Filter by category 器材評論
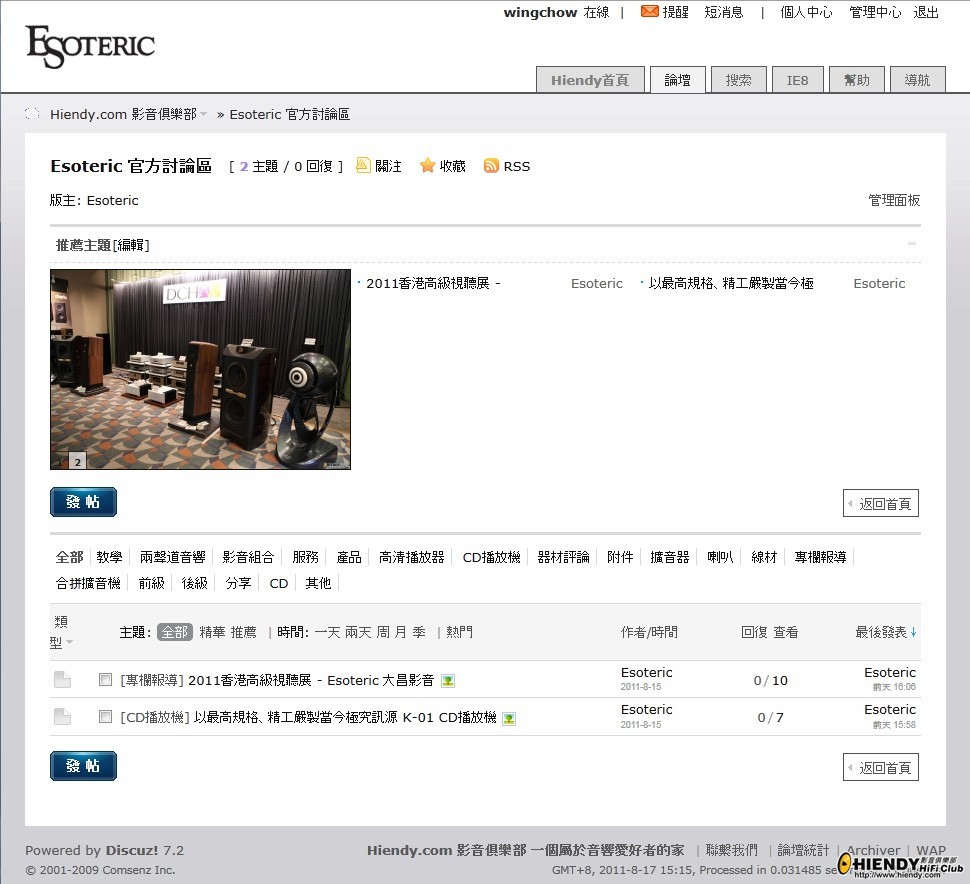Image resolution: width=970 pixels, height=884 pixels. (x=564, y=557)
